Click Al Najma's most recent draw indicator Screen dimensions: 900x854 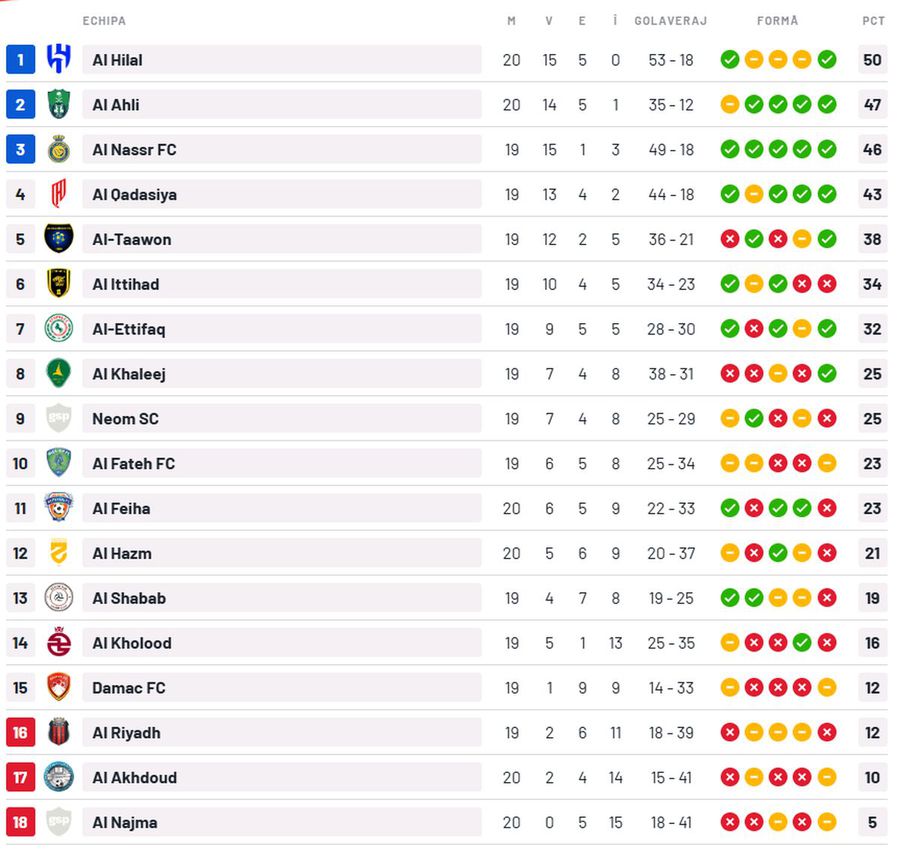(x=827, y=822)
